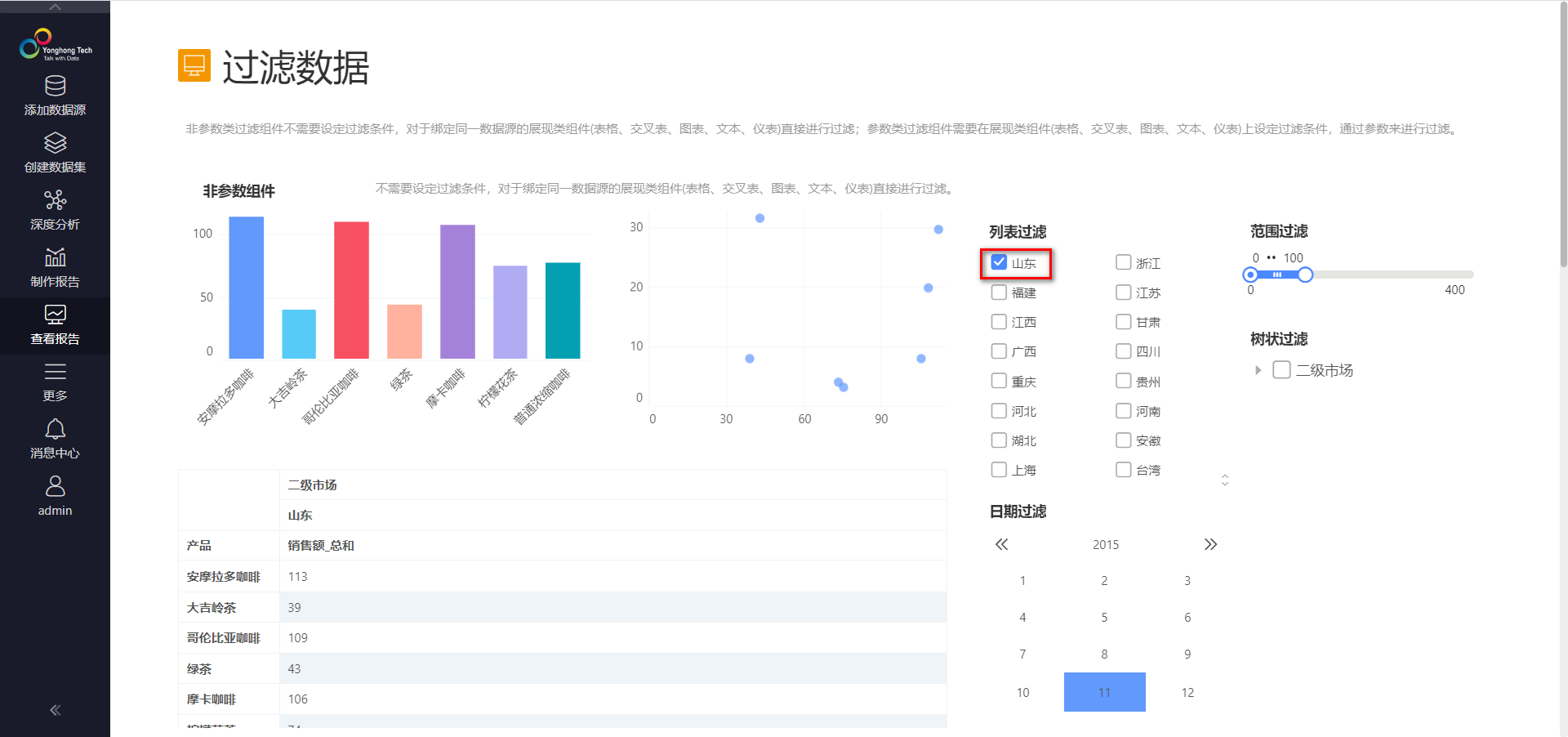1568x737 pixels.
Task: Select month 8 in date filter
Action: click(x=1104, y=654)
